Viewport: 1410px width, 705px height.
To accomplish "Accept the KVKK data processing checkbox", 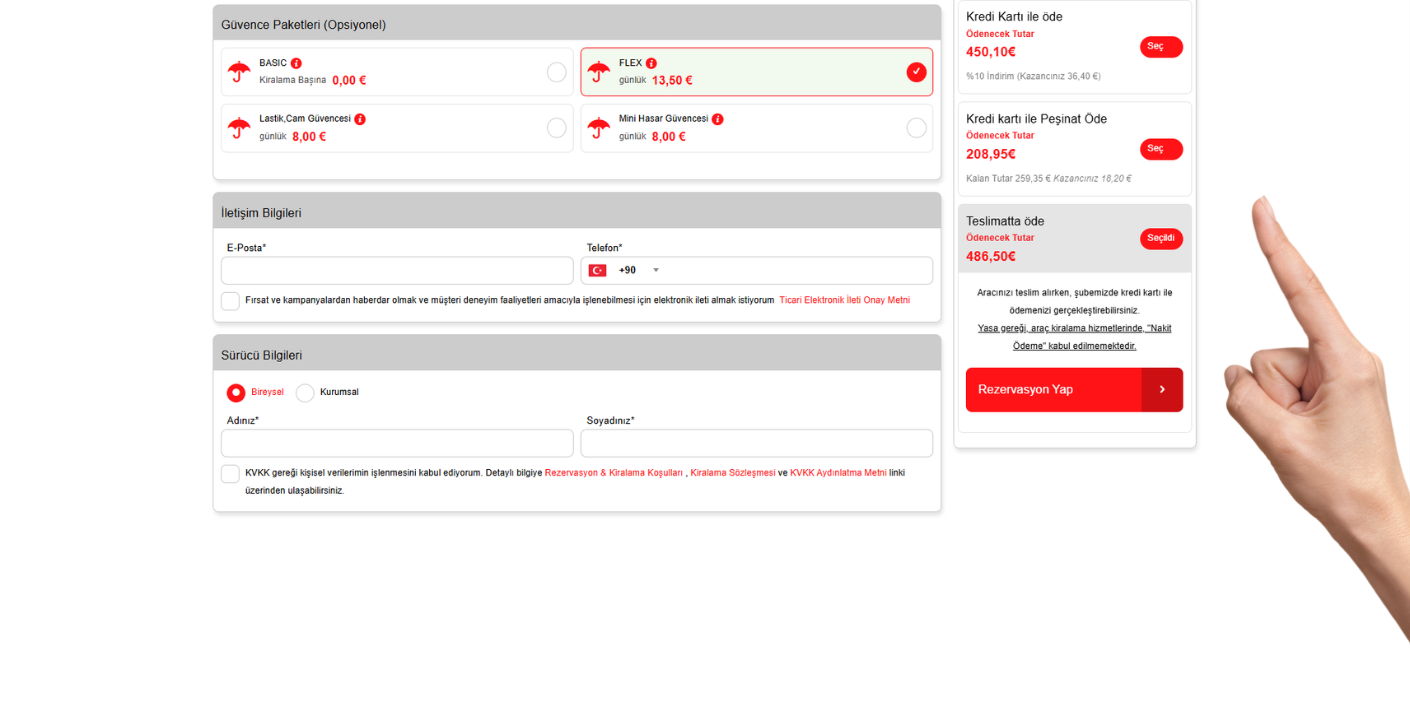I will [x=230, y=474].
